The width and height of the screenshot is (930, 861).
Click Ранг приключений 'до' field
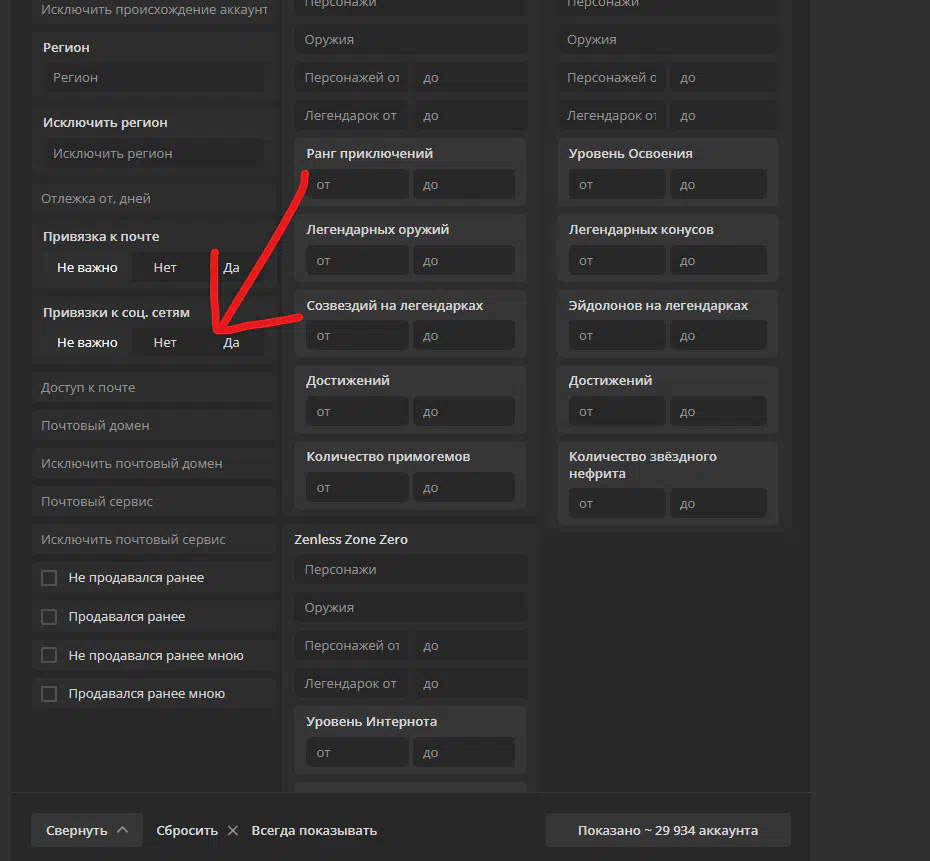pyautogui.click(x=464, y=184)
